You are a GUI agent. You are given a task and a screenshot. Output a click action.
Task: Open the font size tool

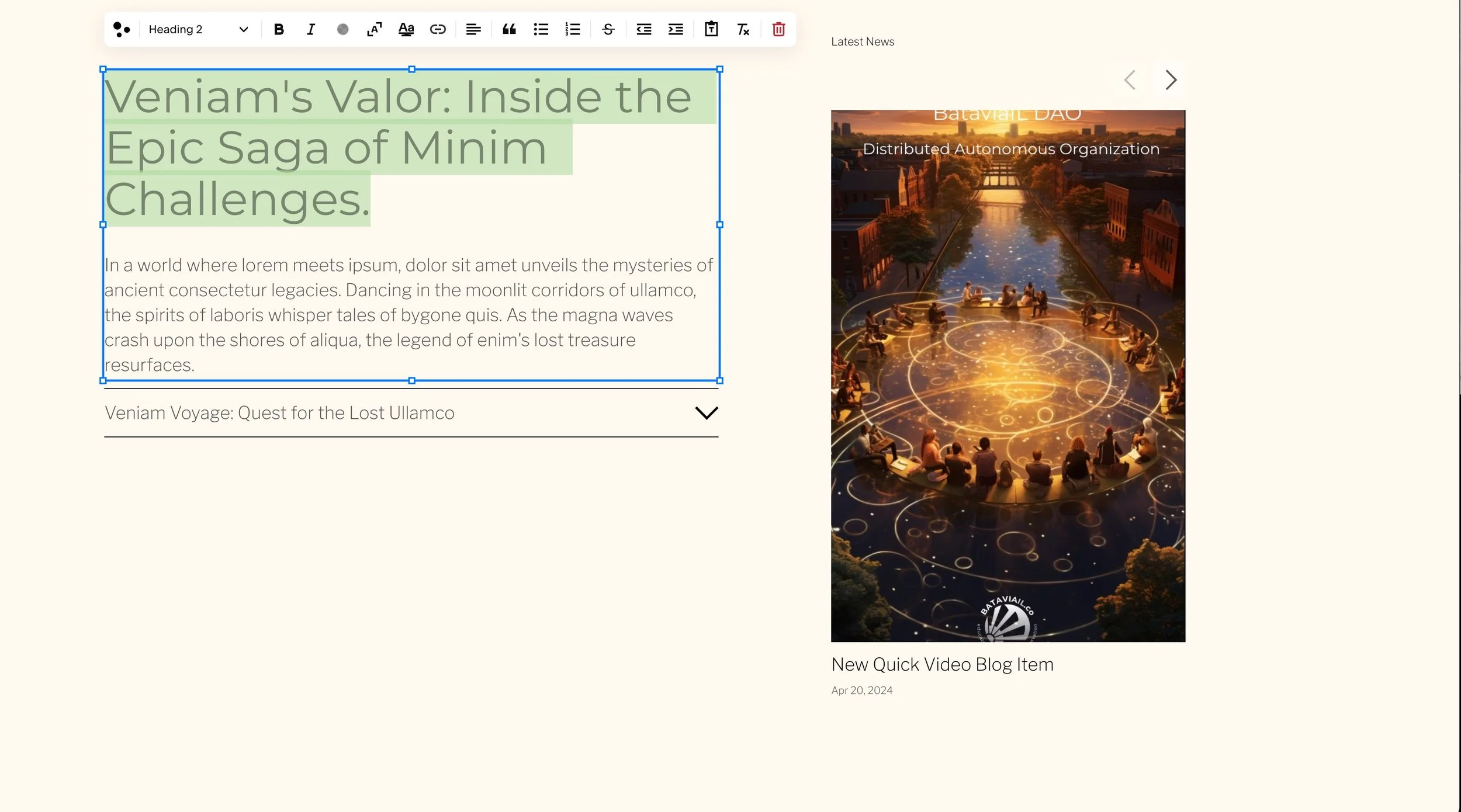(x=374, y=29)
